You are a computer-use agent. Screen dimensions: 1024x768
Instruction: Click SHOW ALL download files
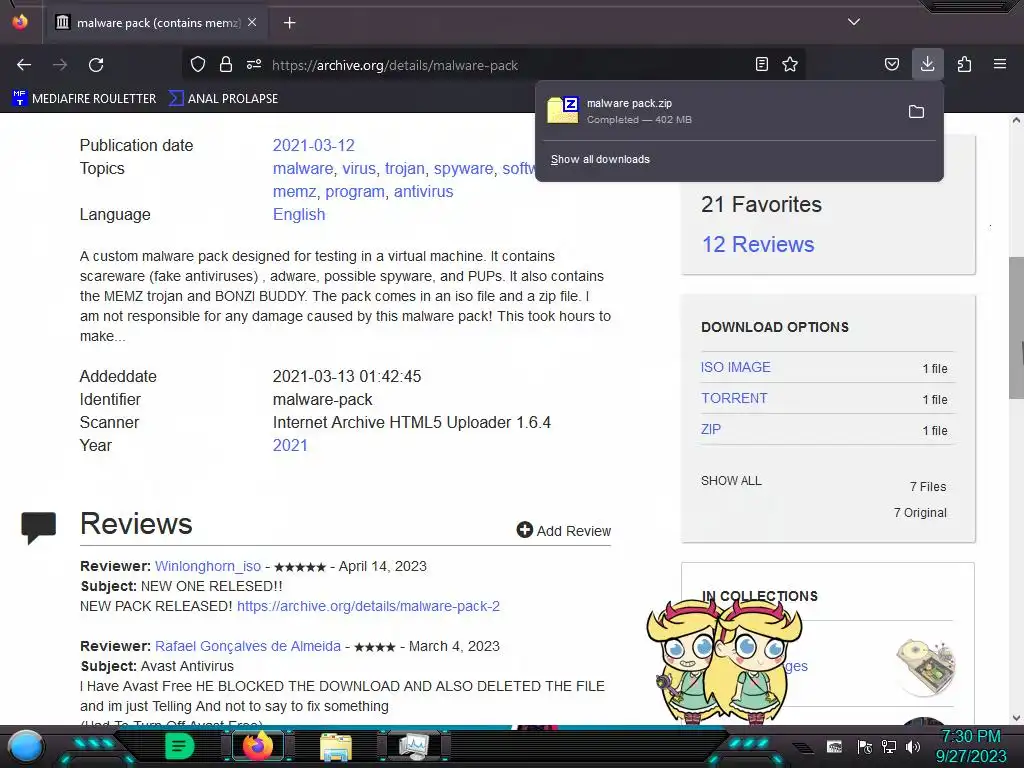tap(731, 481)
